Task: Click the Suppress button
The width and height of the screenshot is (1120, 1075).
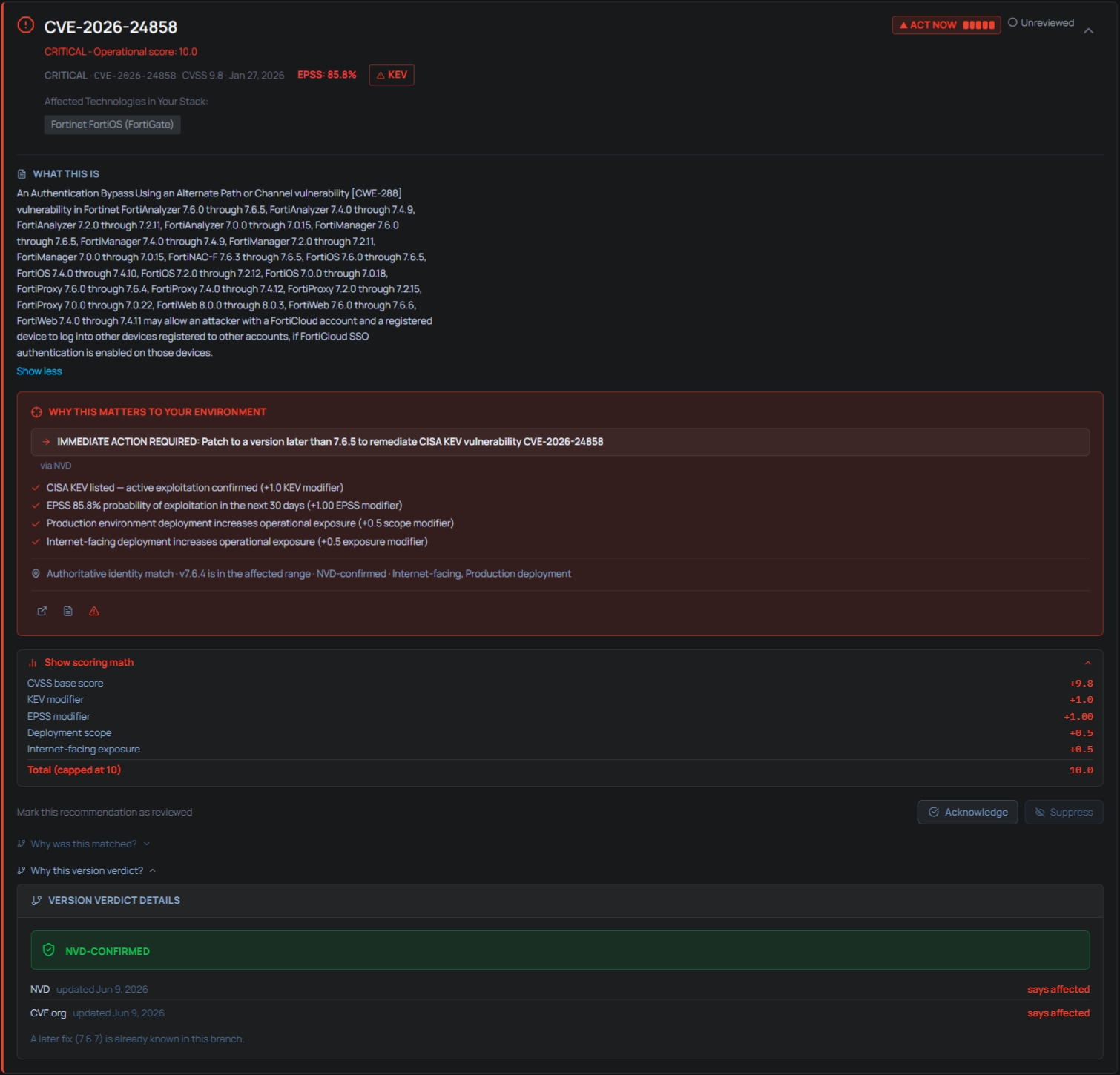Action: click(x=1064, y=813)
